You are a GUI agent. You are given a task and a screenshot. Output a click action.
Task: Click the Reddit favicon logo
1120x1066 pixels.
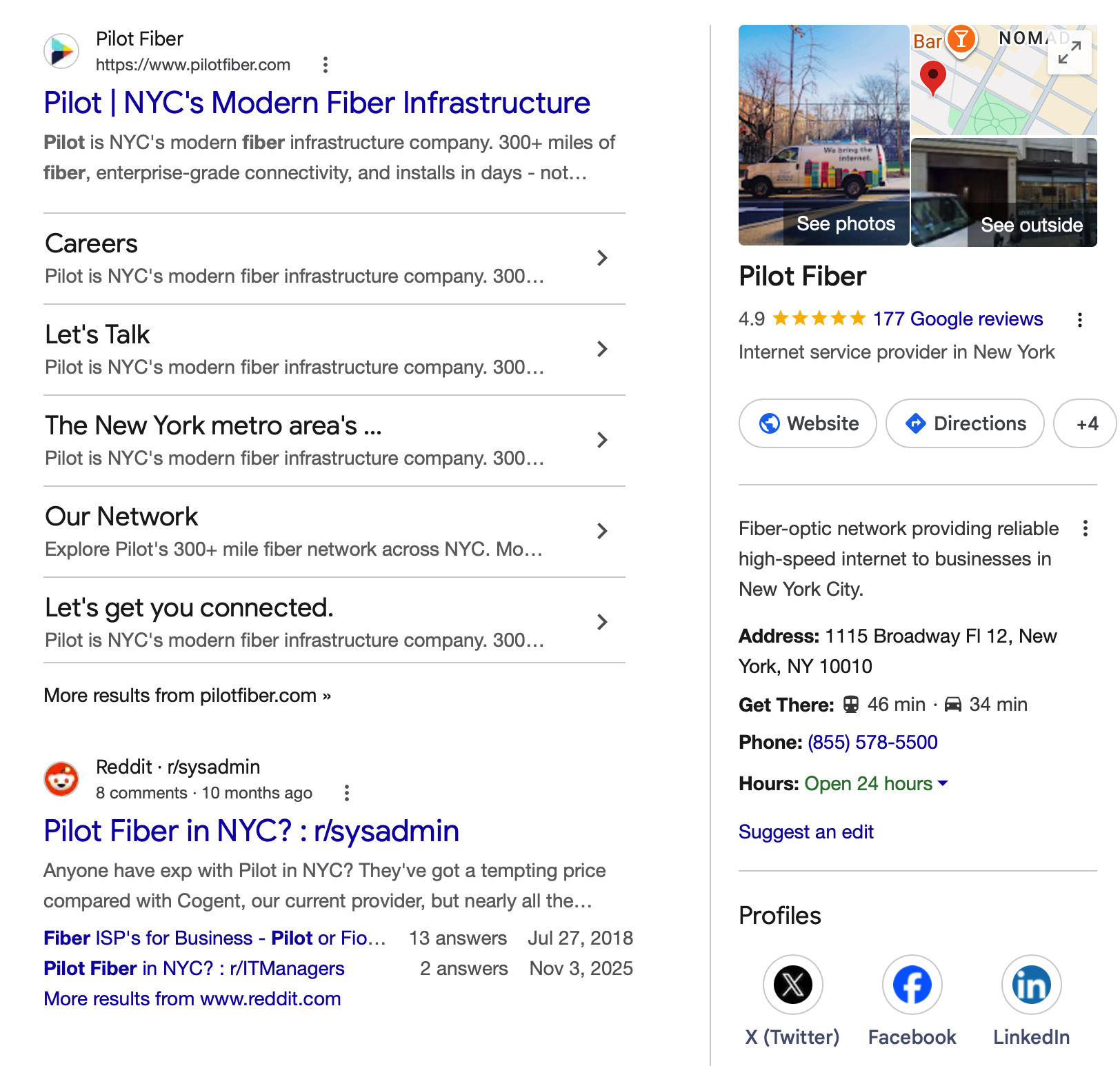(61, 779)
